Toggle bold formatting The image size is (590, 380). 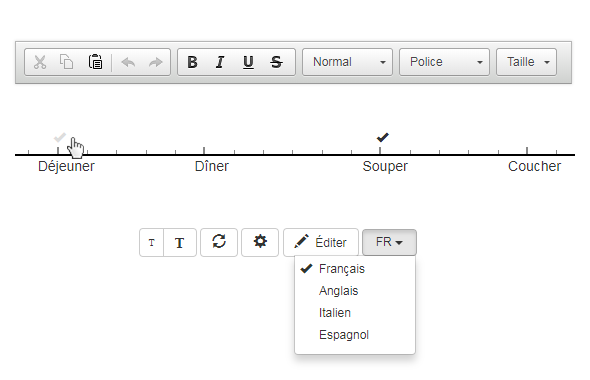[x=192, y=62]
